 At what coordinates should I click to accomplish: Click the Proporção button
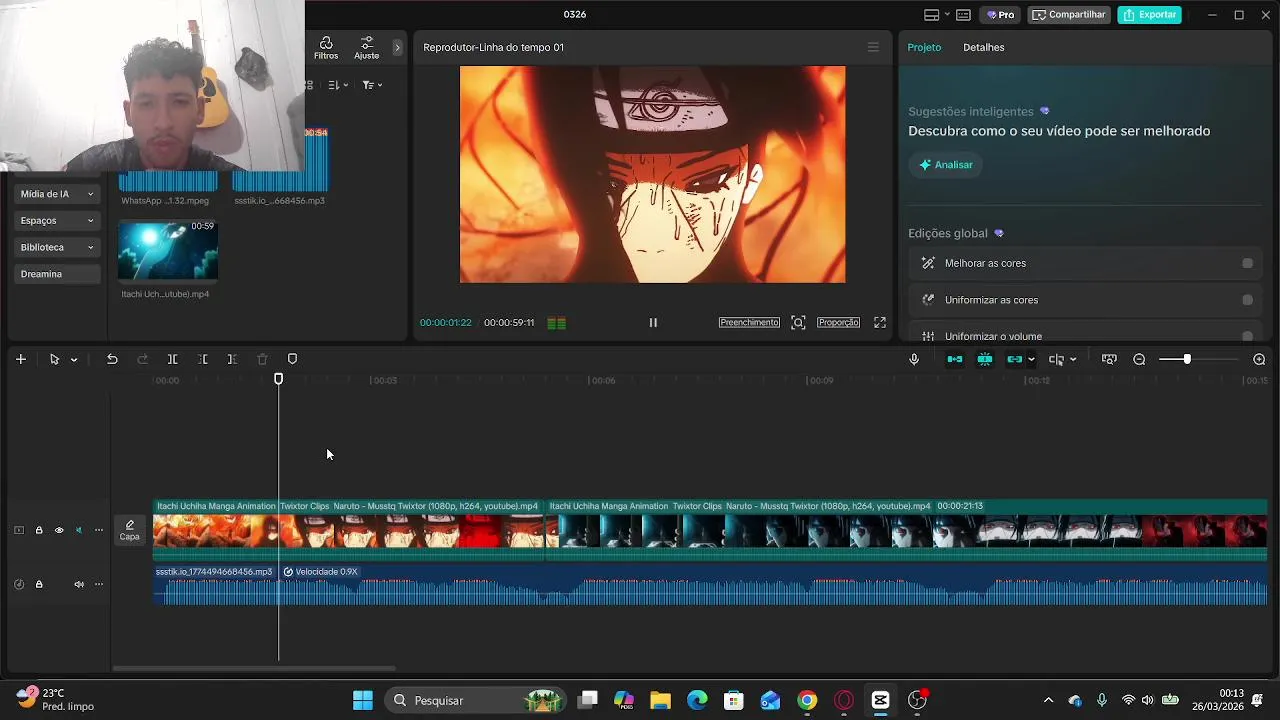[x=838, y=322]
